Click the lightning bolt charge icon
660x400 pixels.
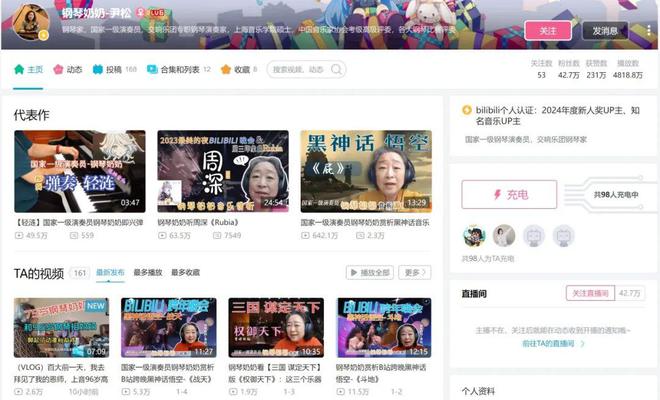click(x=498, y=195)
